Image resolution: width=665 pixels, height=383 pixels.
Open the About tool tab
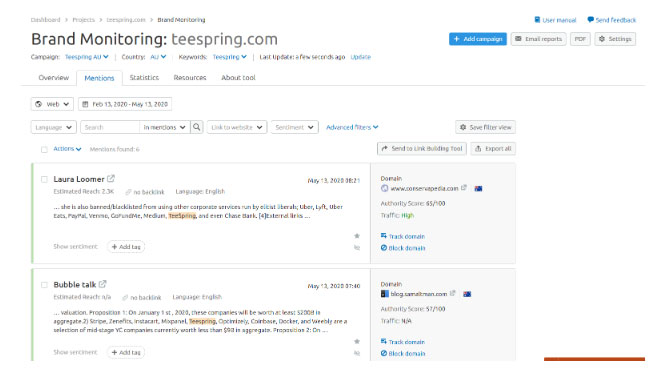click(x=238, y=78)
